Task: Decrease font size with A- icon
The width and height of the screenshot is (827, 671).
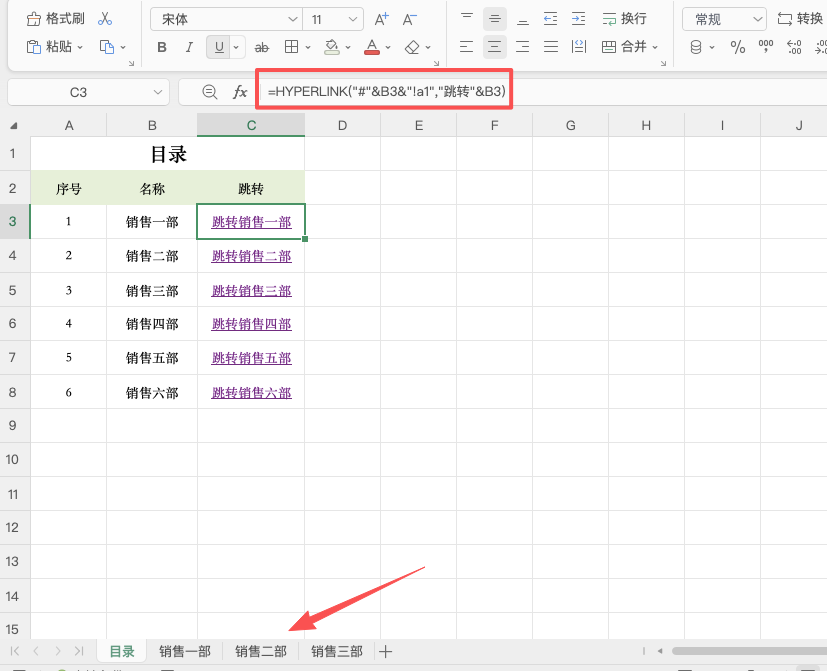Action: 409,20
